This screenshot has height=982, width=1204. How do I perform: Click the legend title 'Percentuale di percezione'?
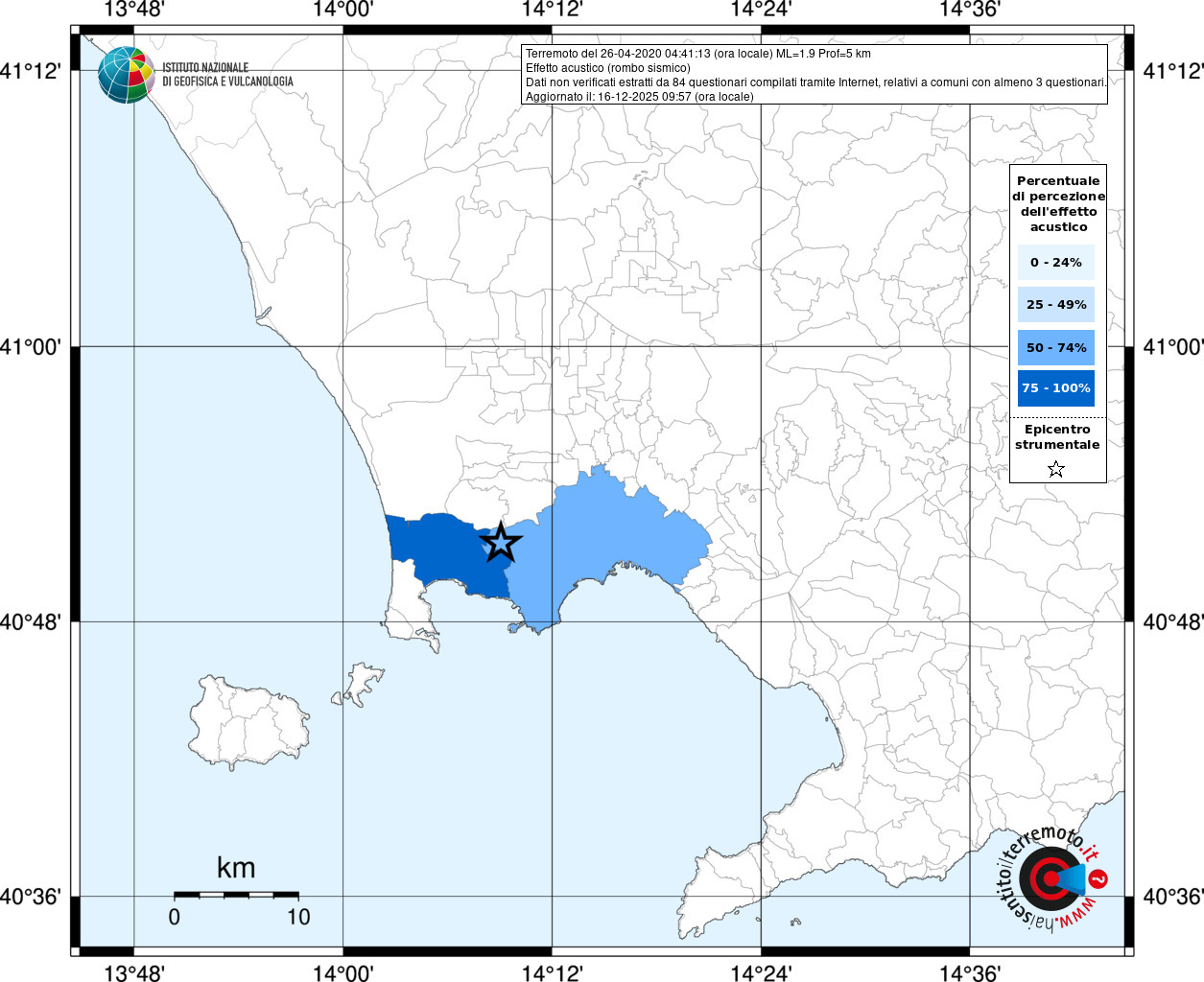click(x=1058, y=203)
